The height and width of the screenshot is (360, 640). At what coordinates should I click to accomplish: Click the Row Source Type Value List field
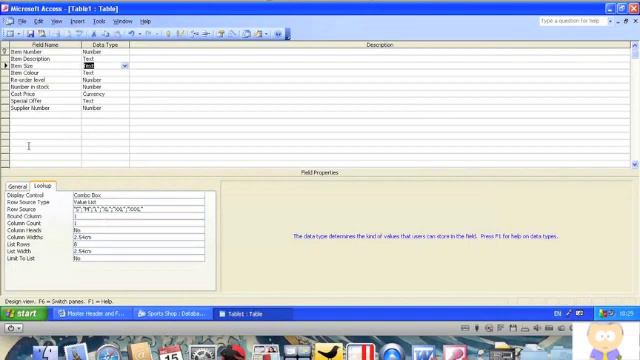139,202
